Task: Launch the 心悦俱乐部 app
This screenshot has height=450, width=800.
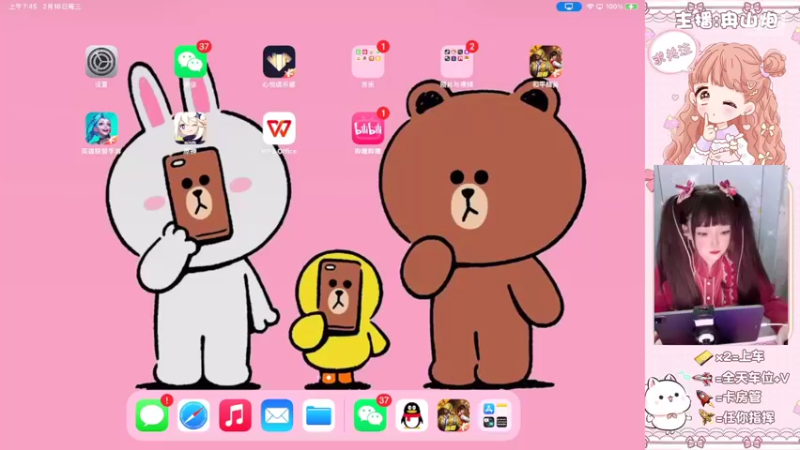Action: coord(279,62)
